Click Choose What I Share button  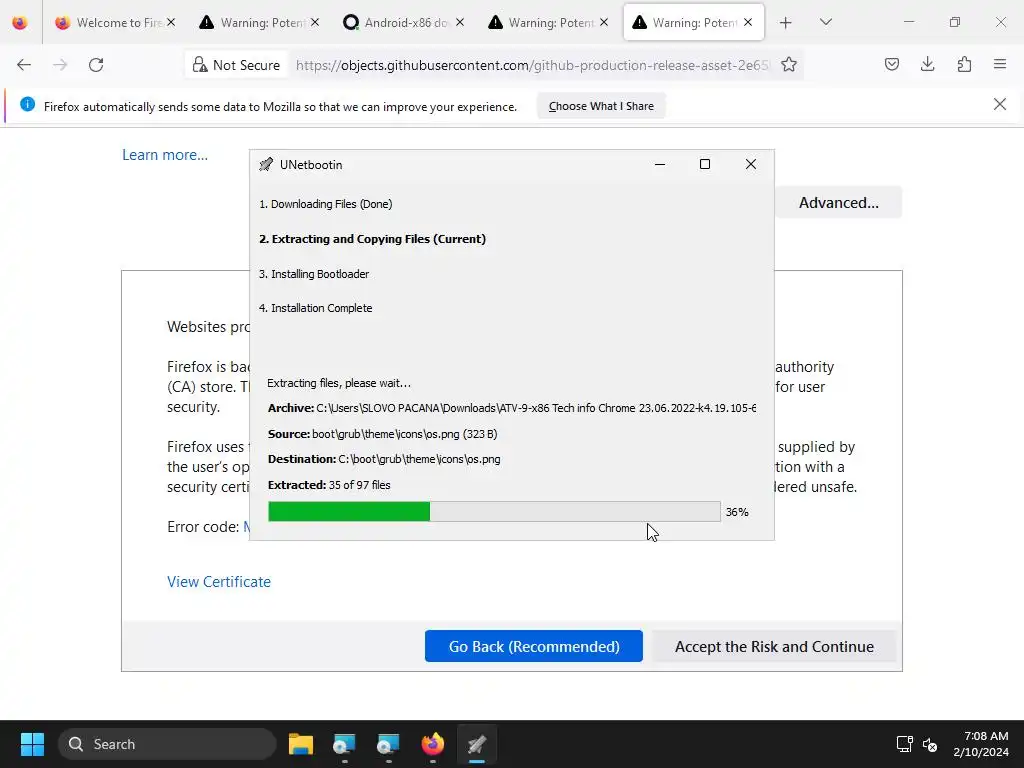tap(601, 106)
